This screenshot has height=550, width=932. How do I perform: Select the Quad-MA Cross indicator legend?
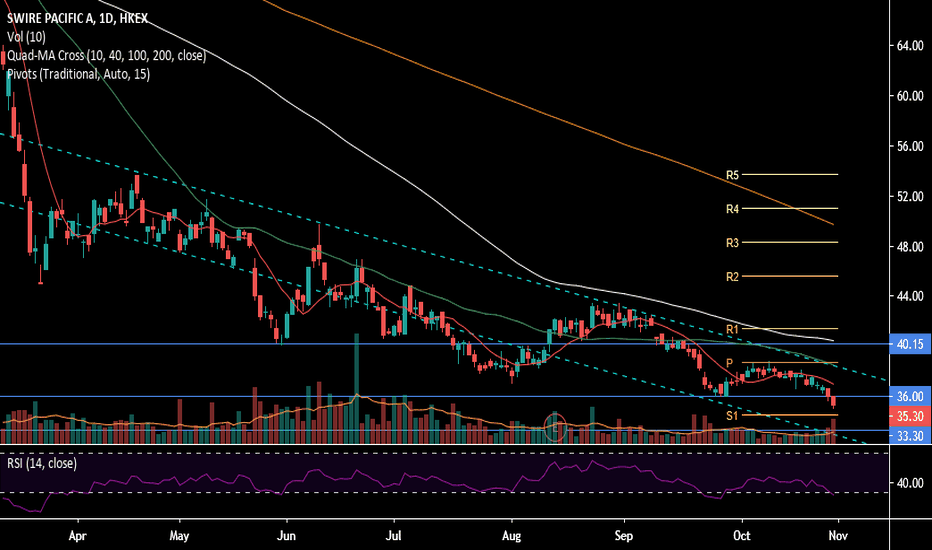[x=106, y=55]
